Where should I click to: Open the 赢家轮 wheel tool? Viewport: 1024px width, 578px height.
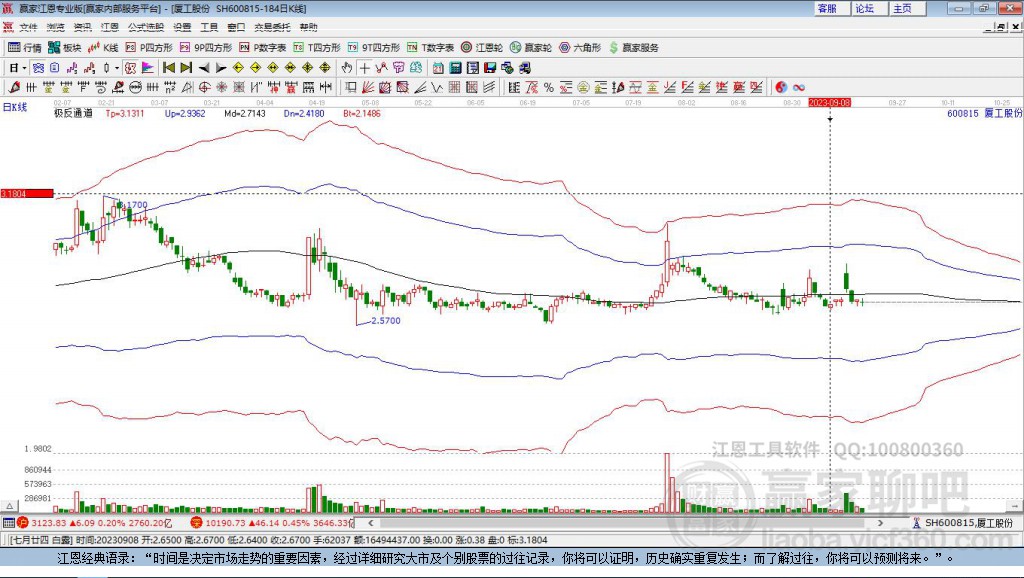pos(531,48)
